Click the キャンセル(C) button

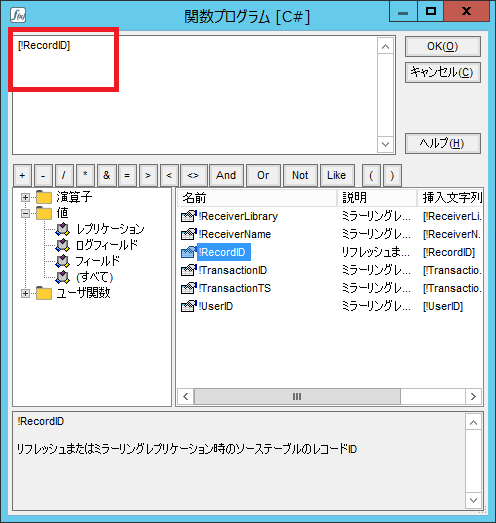coord(443,72)
